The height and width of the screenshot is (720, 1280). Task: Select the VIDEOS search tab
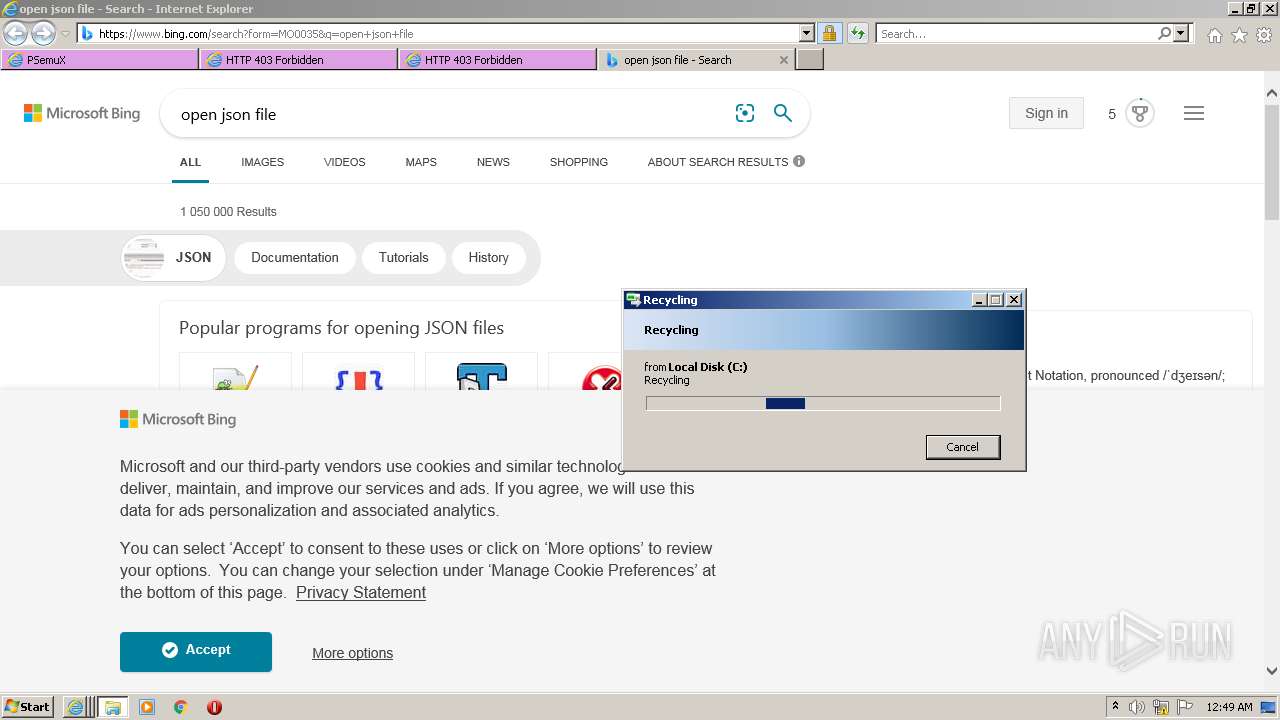point(344,162)
